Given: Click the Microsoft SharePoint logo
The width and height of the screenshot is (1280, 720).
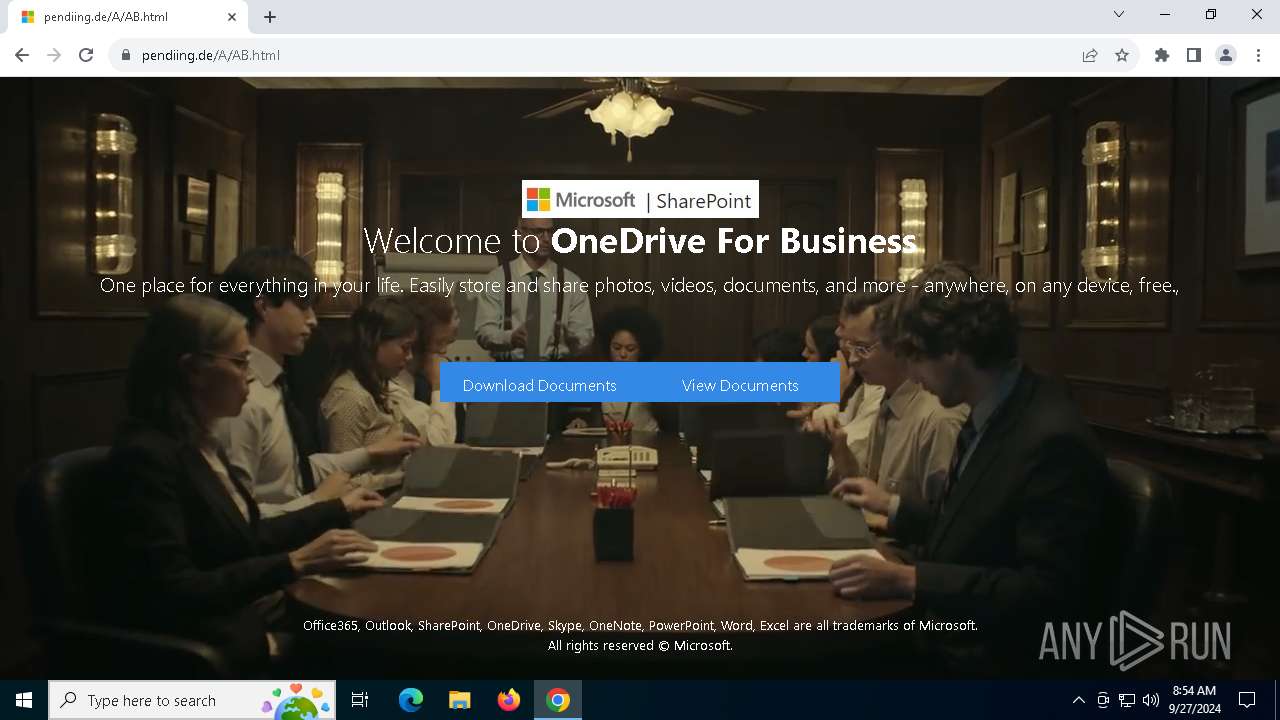Looking at the screenshot, I should point(640,200).
